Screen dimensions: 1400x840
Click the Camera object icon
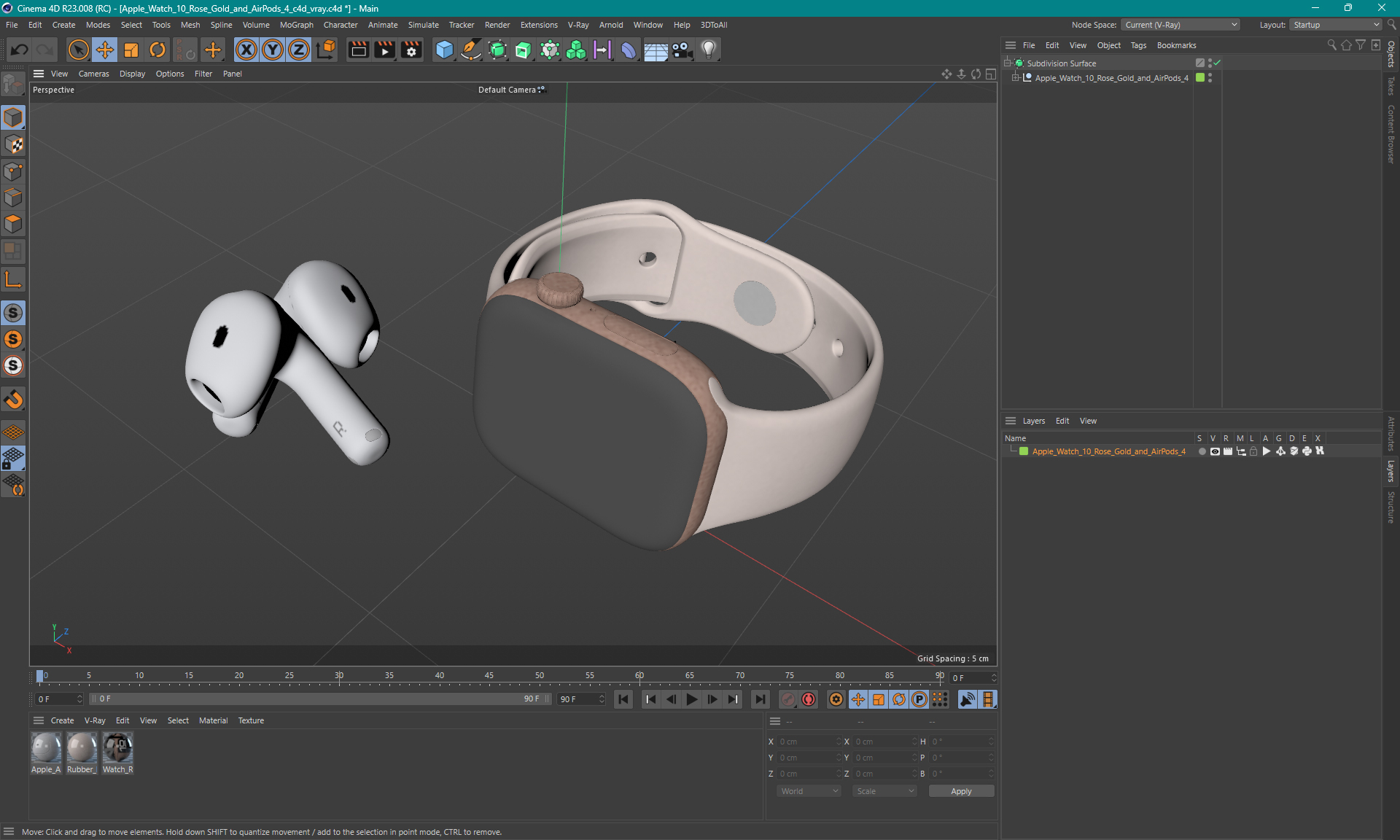tap(682, 50)
